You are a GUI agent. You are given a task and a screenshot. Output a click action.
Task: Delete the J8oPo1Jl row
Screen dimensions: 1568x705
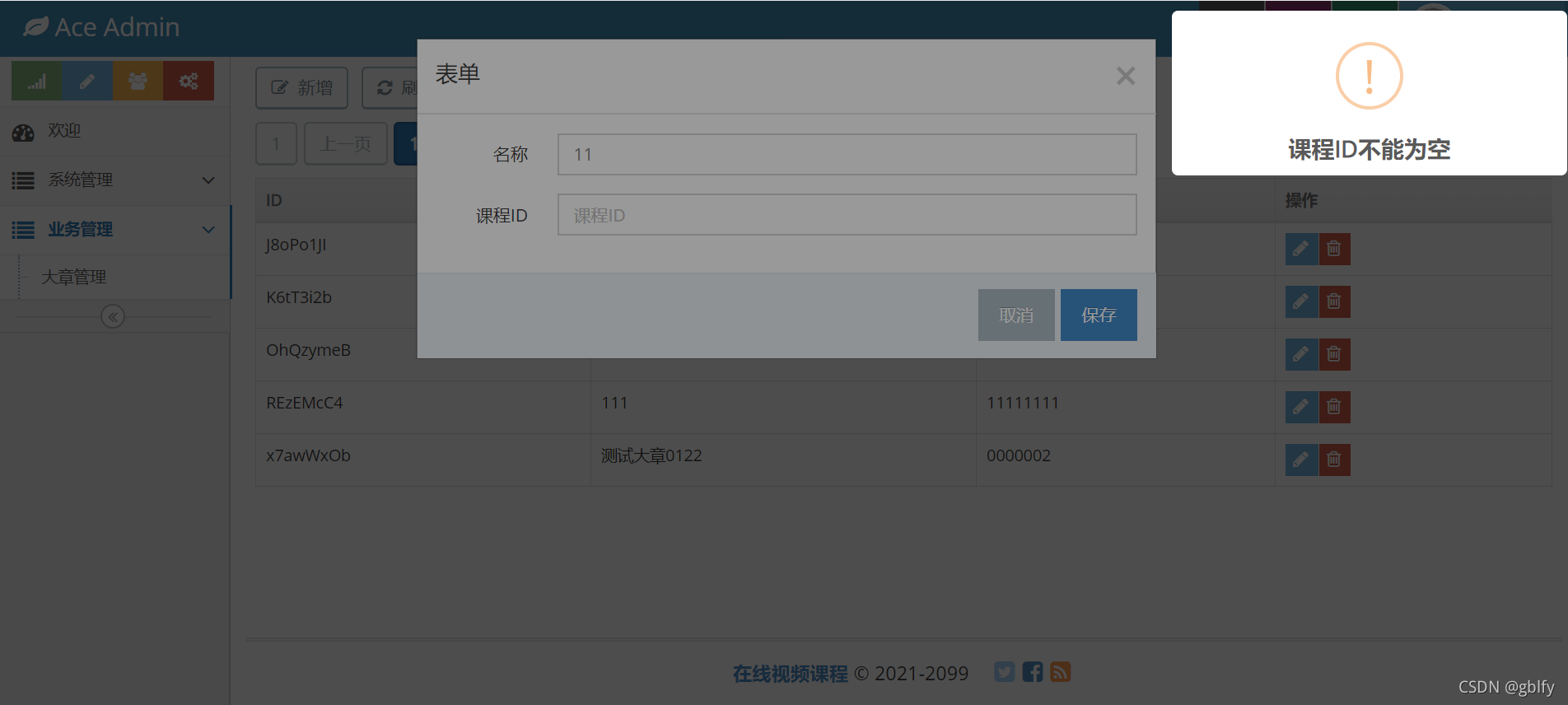[1334, 249]
